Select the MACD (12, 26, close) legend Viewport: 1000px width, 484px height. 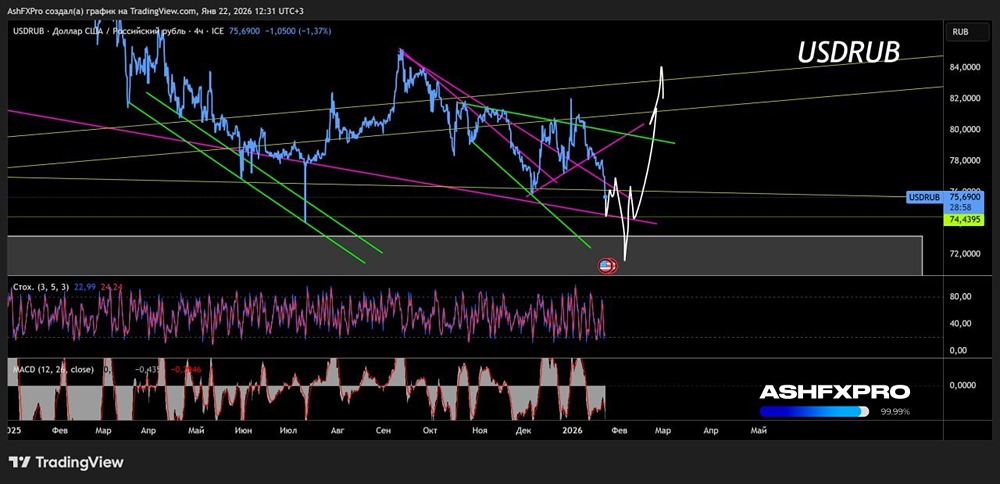tap(53, 369)
